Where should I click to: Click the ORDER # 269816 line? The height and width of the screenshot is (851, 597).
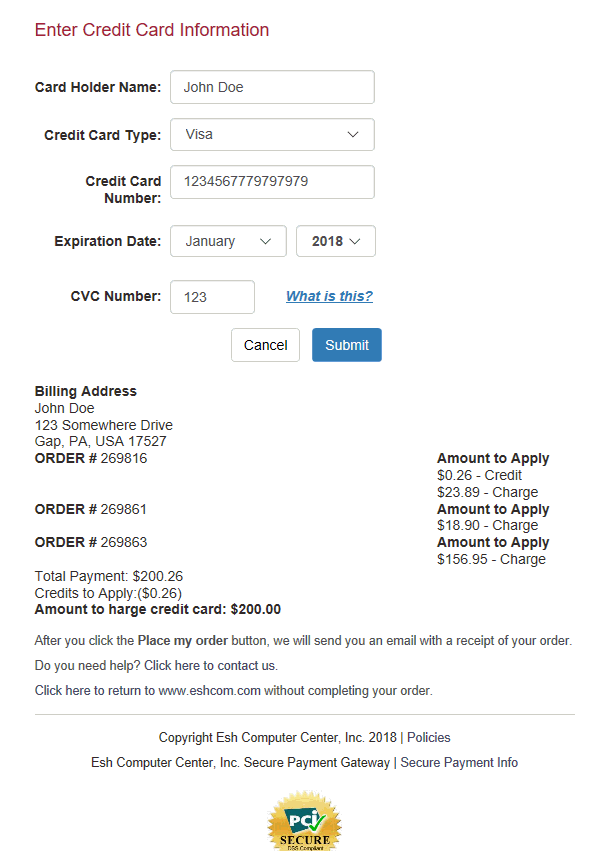(91, 458)
